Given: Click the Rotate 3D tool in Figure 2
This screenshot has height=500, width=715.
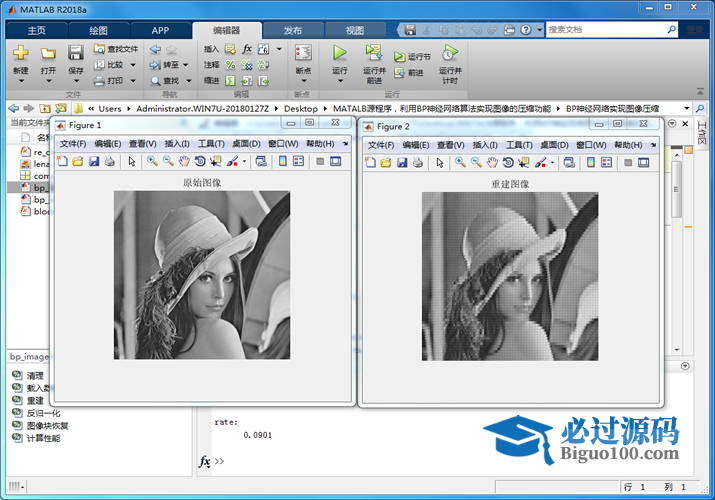Looking at the screenshot, I should [x=508, y=162].
